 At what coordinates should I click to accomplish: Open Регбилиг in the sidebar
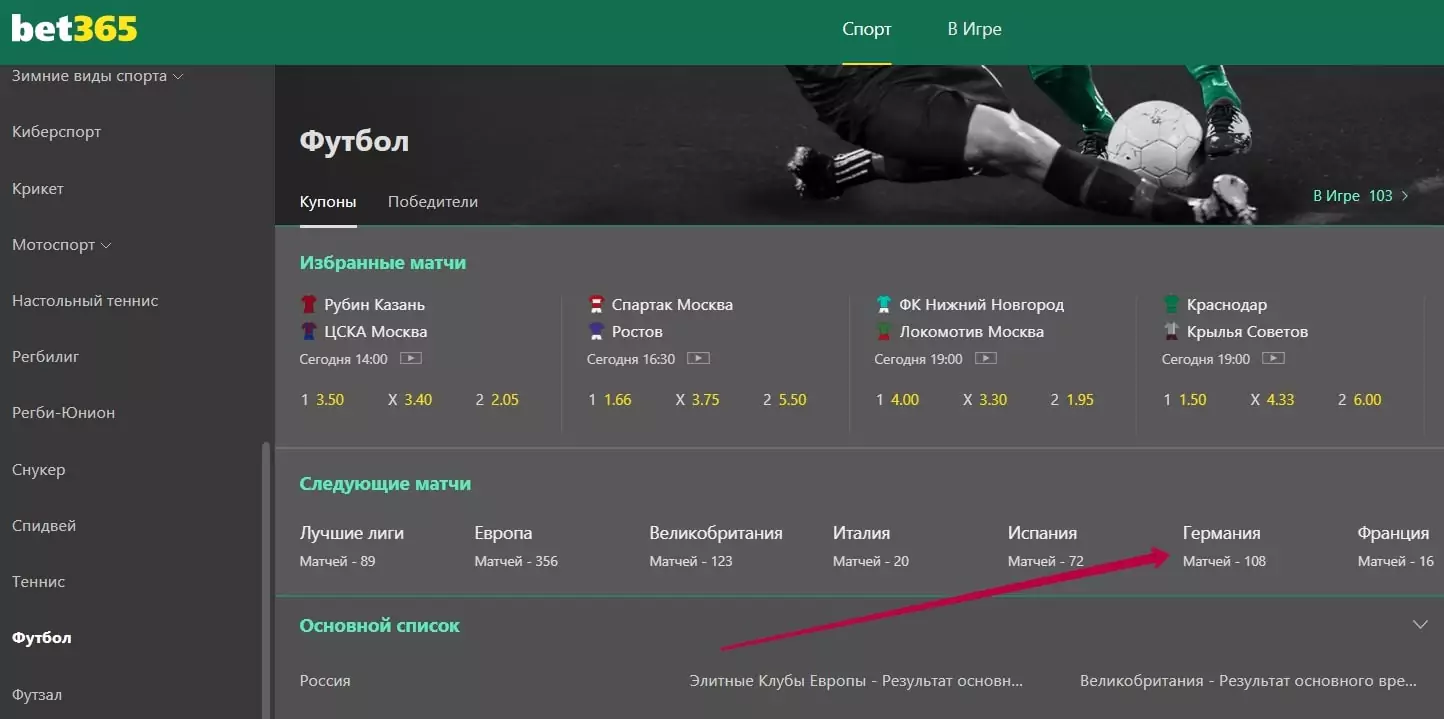point(46,357)
